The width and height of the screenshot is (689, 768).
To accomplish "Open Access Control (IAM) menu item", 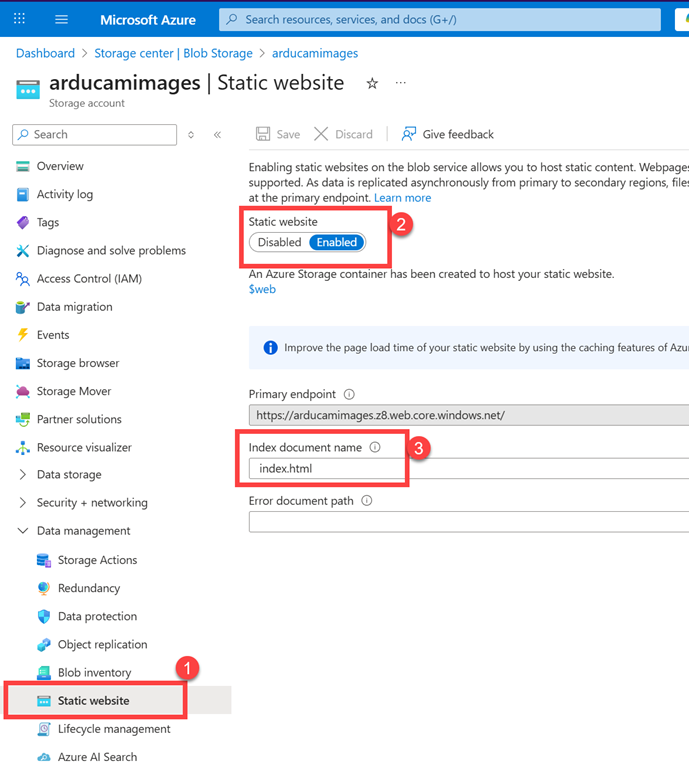I will (x=88, y=279).
